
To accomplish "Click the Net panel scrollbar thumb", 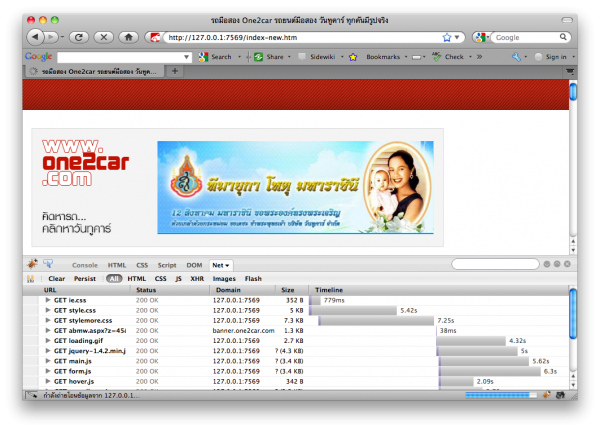I will [573, 314].
